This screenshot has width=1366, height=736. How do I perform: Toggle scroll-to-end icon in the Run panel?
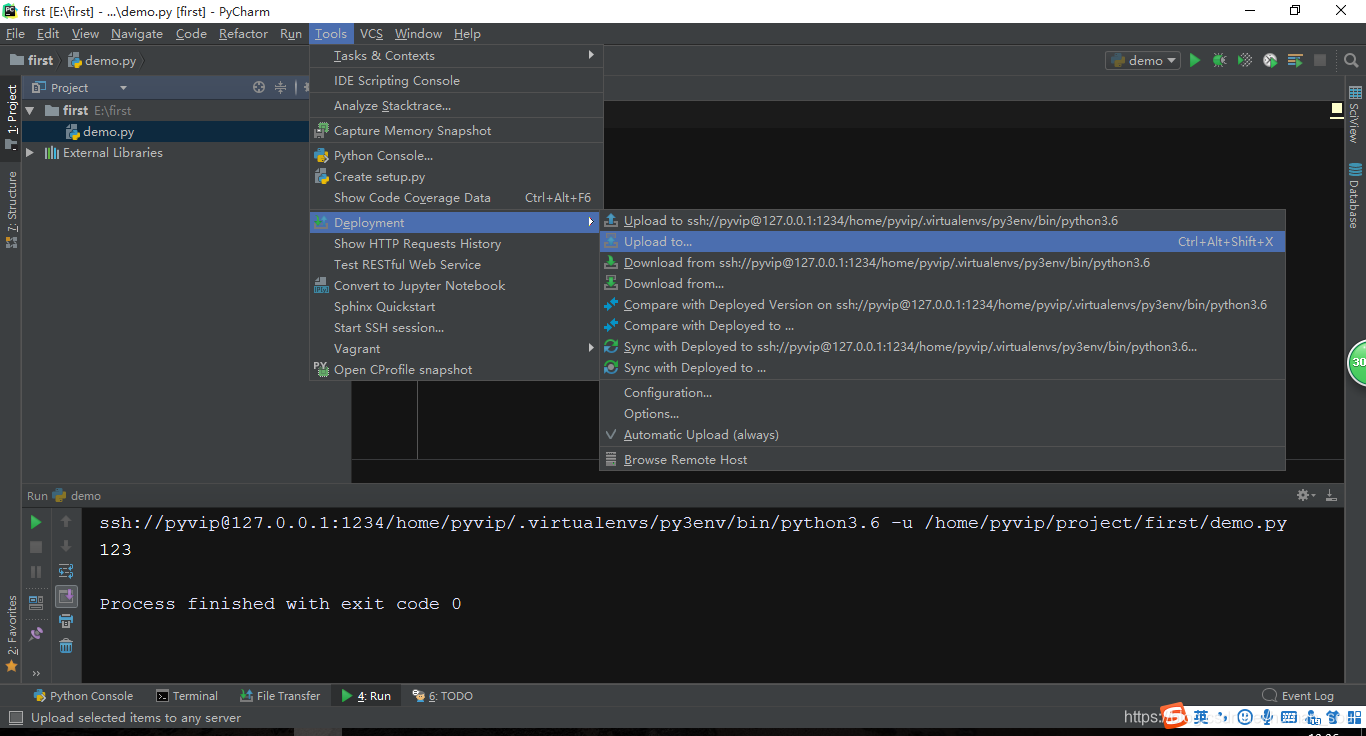click(x=66, y=597)
